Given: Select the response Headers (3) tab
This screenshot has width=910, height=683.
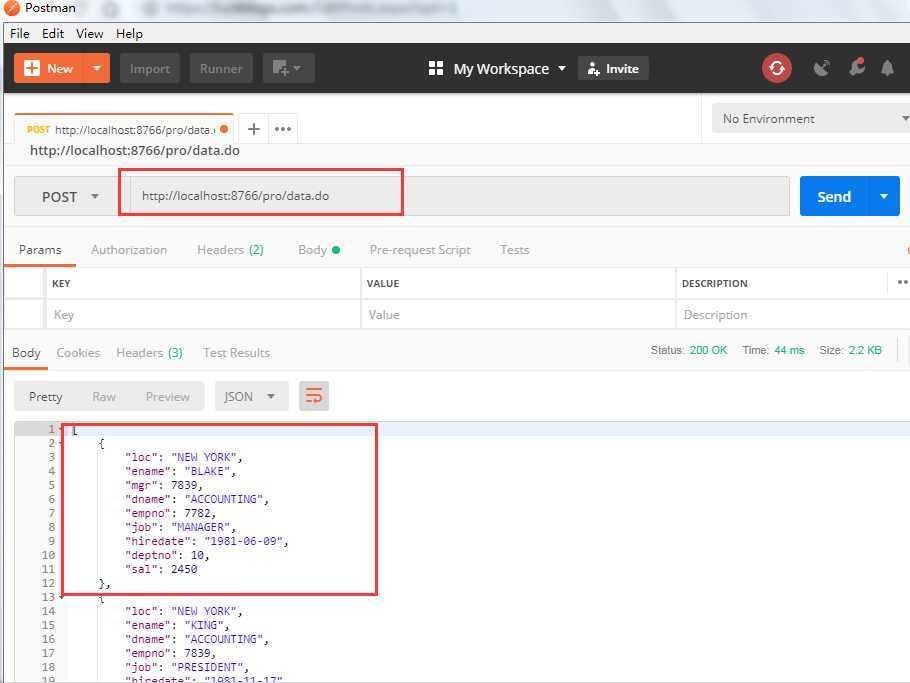Looking at the screenshot, I should click(150, 353).
